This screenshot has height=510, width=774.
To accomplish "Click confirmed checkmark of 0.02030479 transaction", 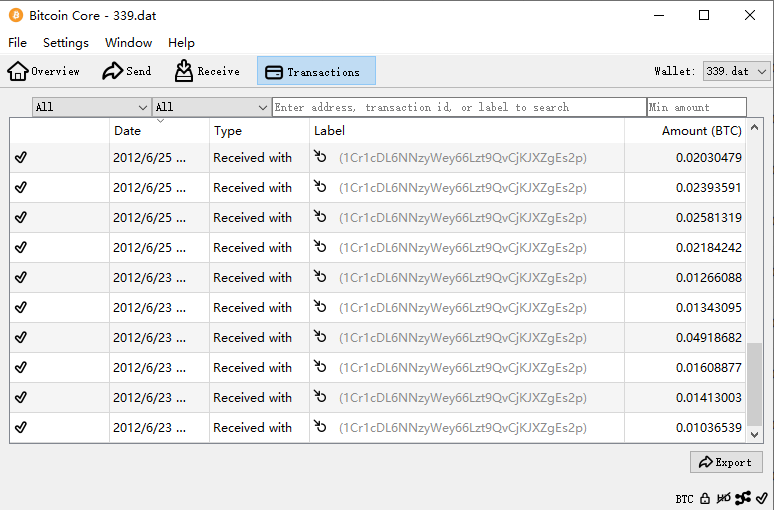I will click(21, 158).
